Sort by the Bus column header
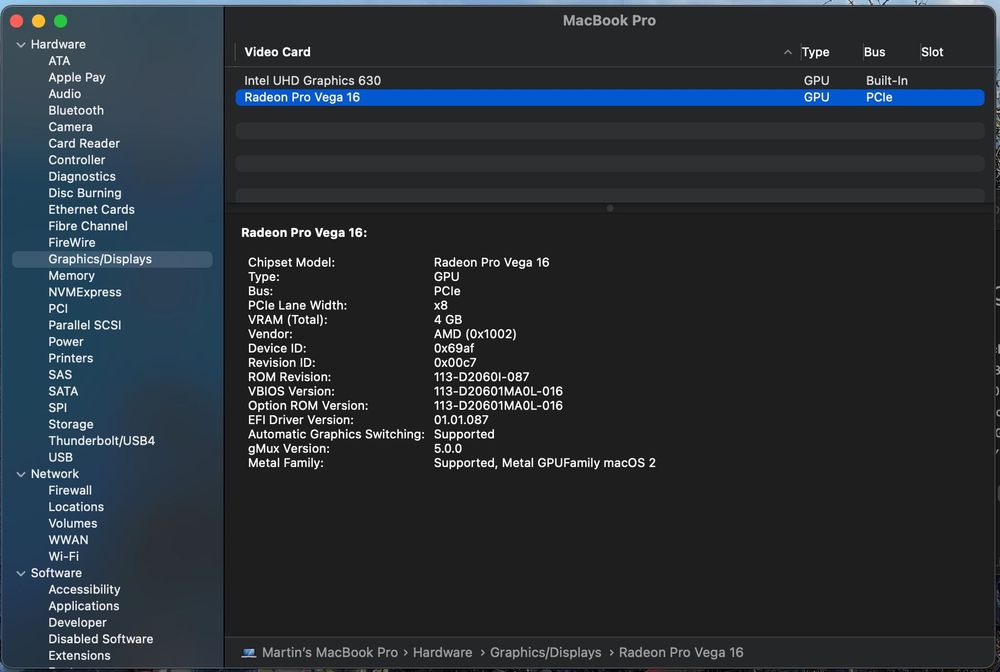 coord(874,52)
